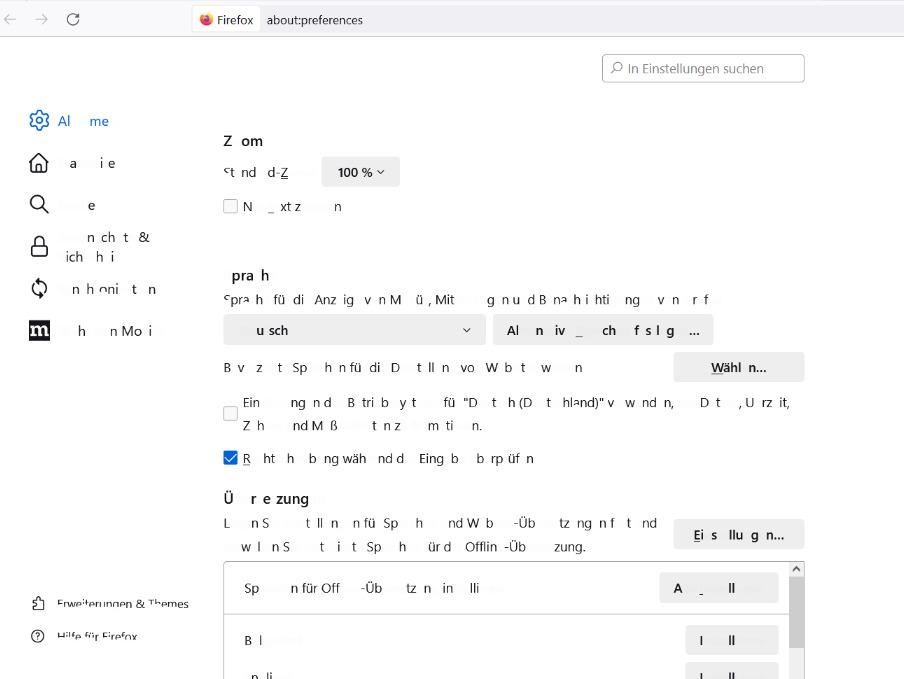Click the languages list scrollbar thumb
904x679 pixels.
click(x=796, y=612)
